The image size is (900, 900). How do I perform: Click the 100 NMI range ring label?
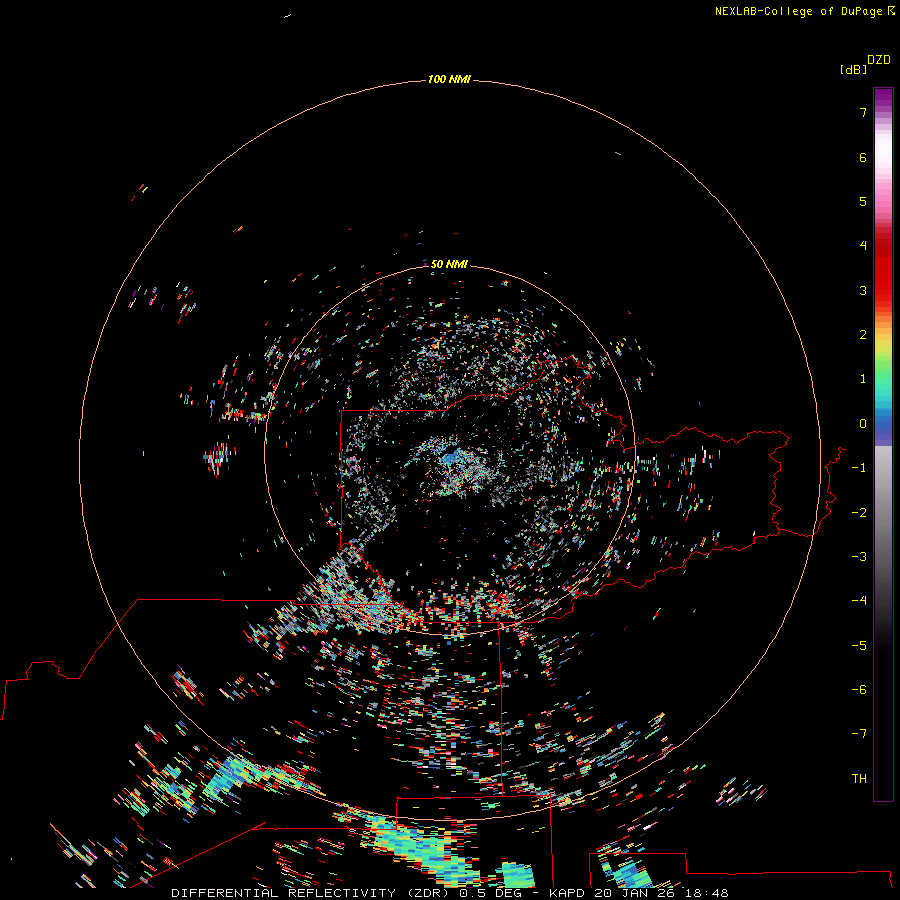coord(449,79)
